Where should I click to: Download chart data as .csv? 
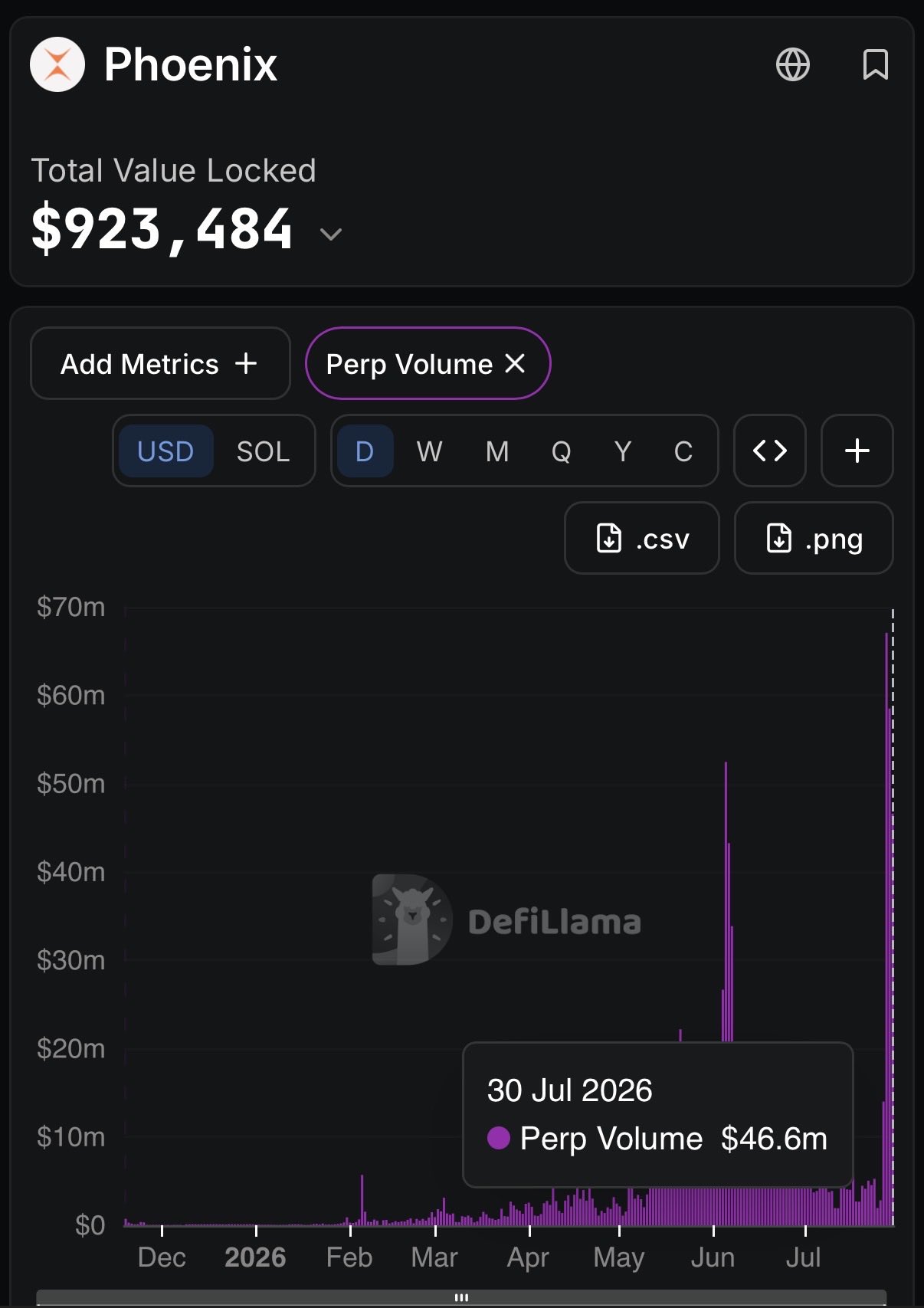(642, 538)
